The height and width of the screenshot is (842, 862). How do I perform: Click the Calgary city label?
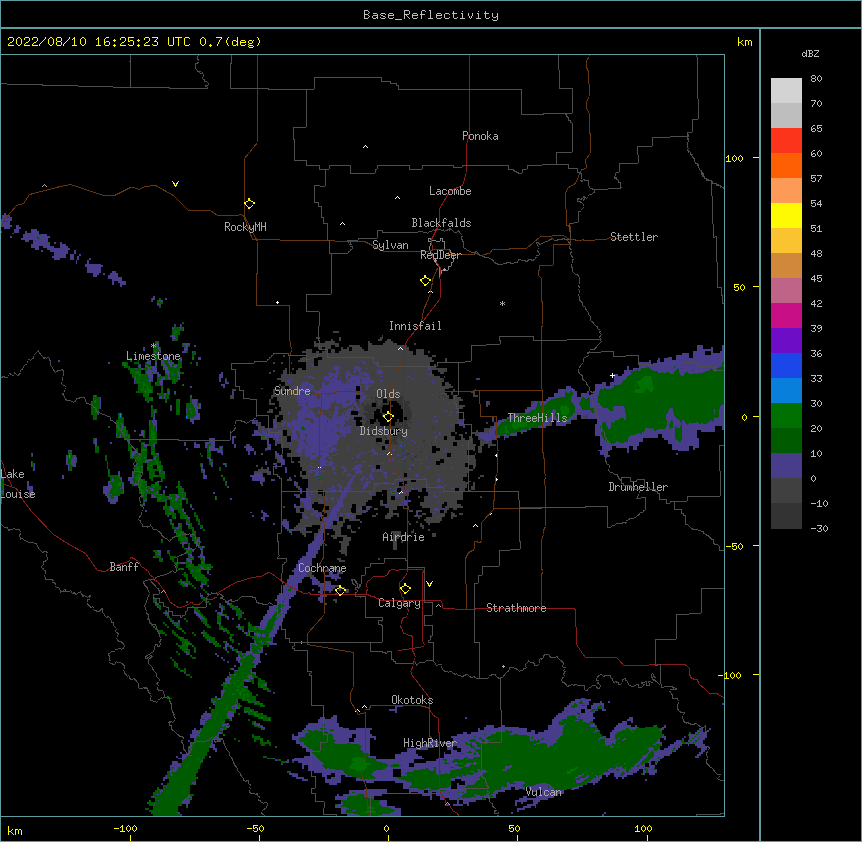399,603
